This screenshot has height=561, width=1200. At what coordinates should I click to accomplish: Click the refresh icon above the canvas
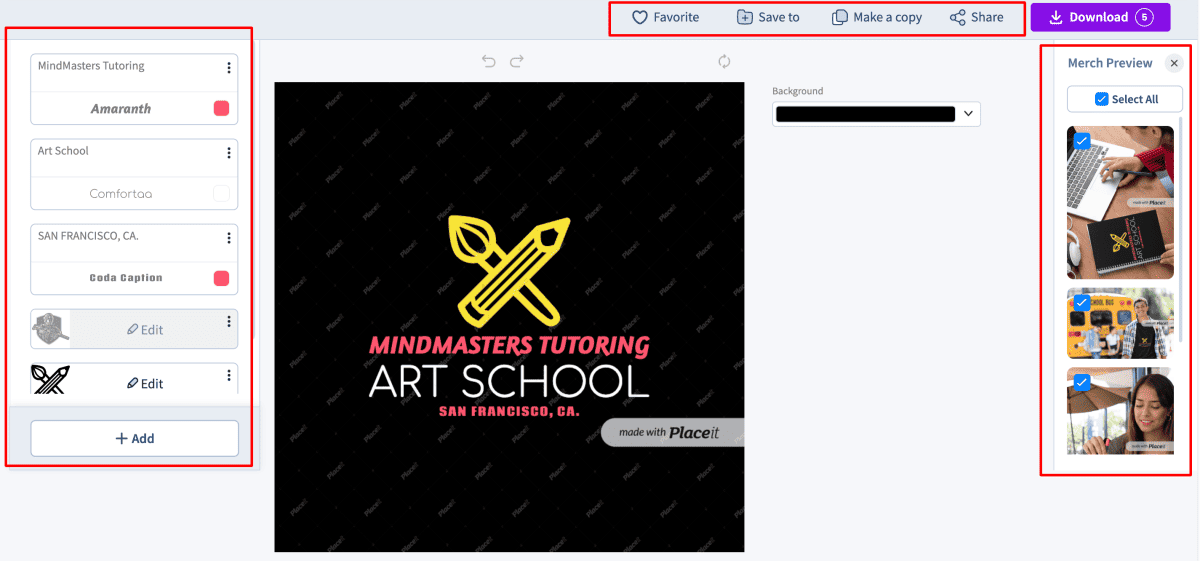724,62
